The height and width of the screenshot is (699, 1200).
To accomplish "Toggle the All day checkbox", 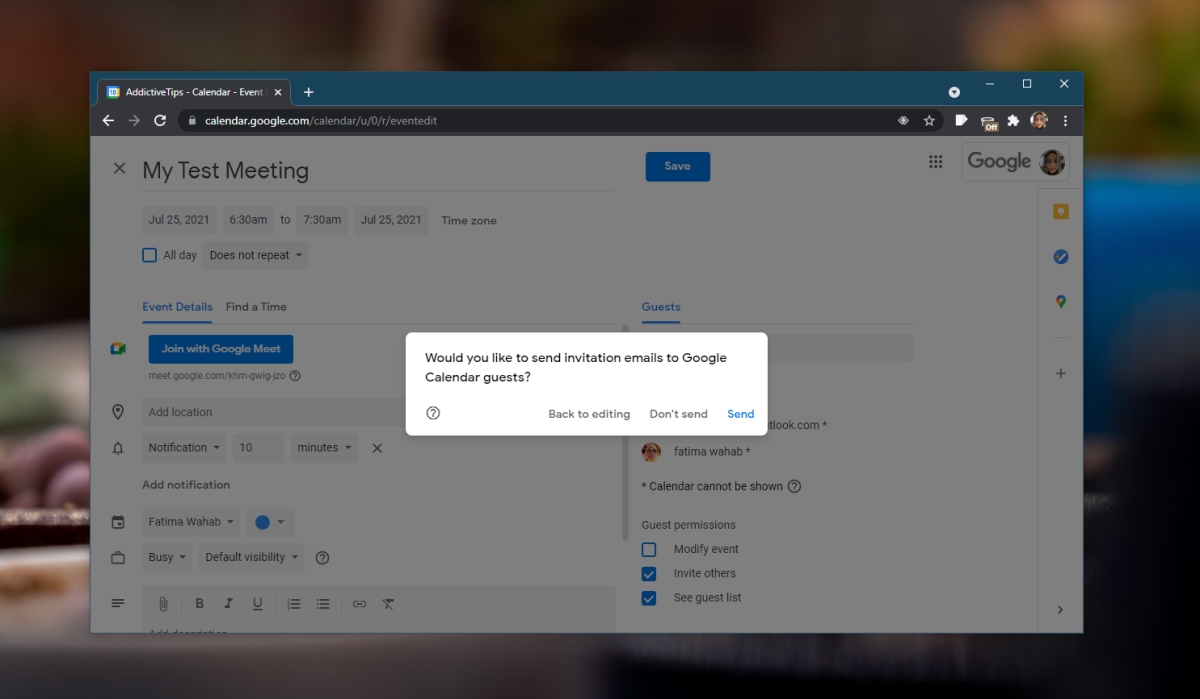I will pos(149,255).
